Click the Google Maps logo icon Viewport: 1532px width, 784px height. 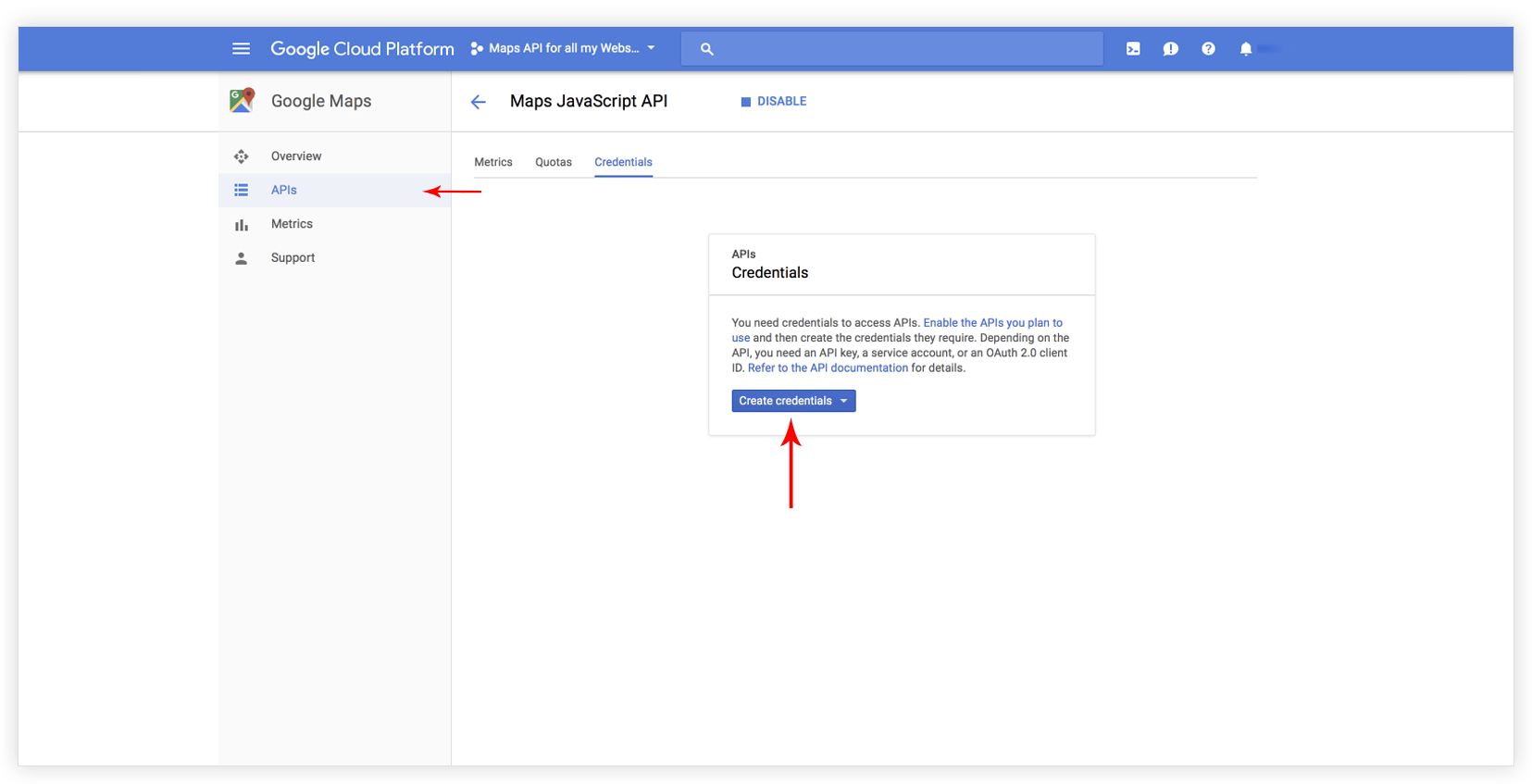(242, 101)
